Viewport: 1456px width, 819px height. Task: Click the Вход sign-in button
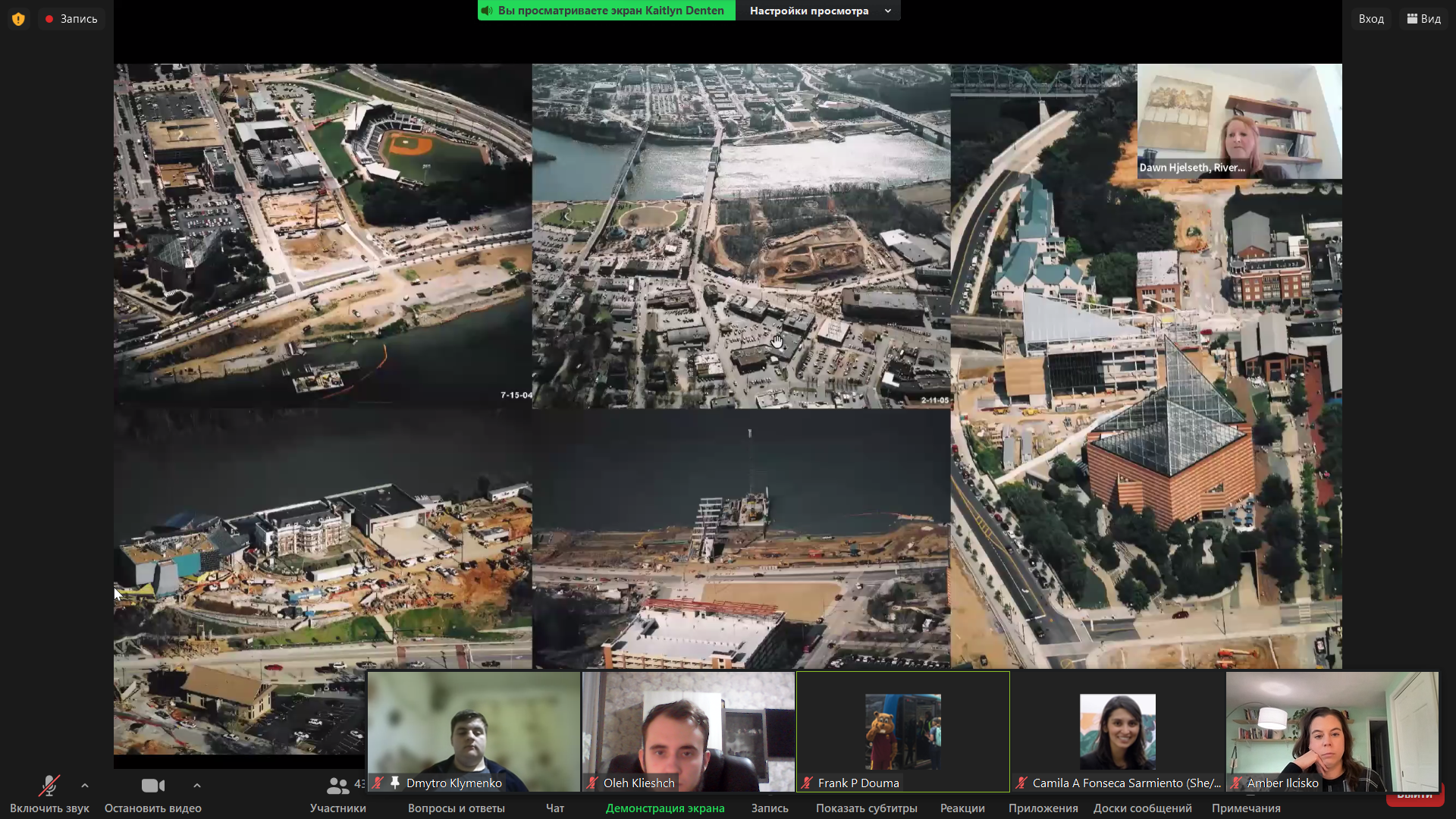pyautogui.click(x=1370, y=19)
